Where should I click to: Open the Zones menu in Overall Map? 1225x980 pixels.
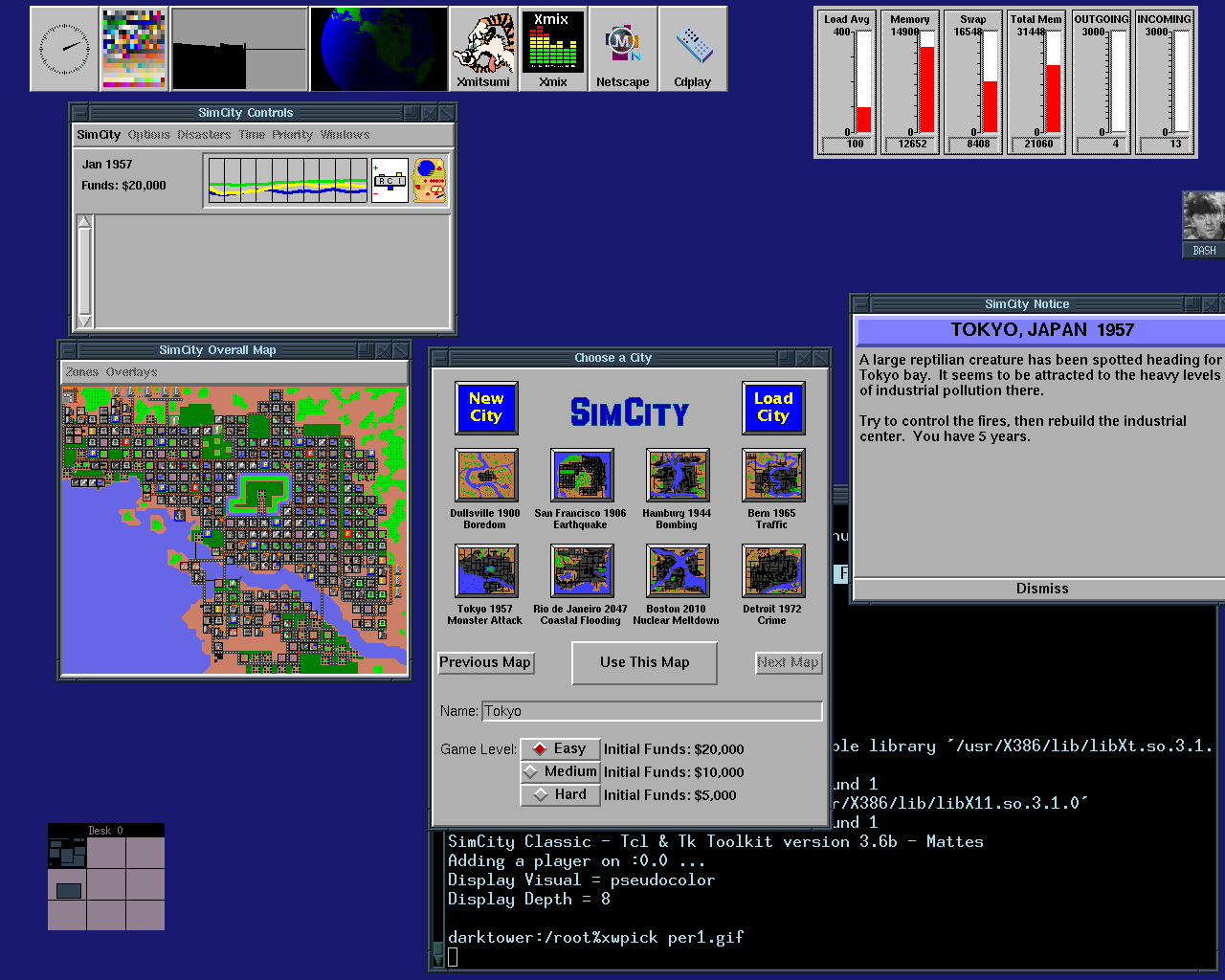point(82,372)
